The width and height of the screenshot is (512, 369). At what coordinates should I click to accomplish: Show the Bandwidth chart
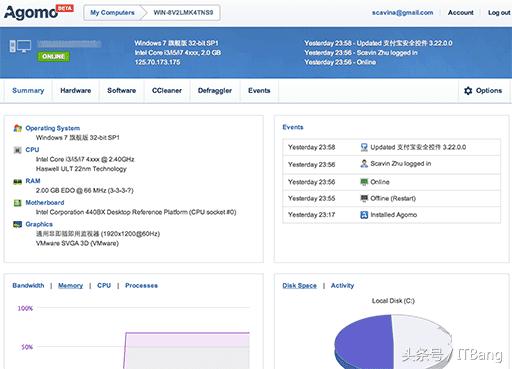click(28, 286)
